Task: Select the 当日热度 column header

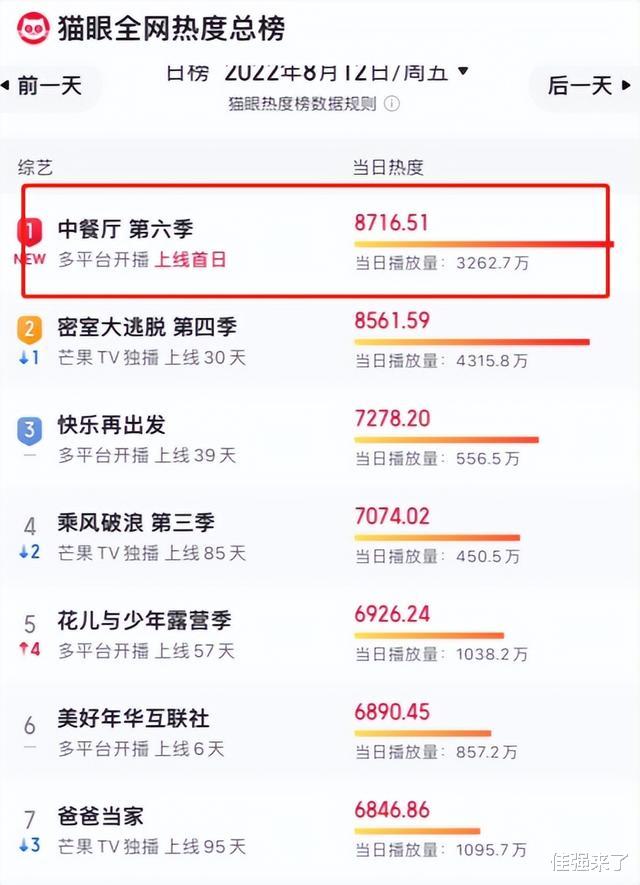Action: pos(388,167)
